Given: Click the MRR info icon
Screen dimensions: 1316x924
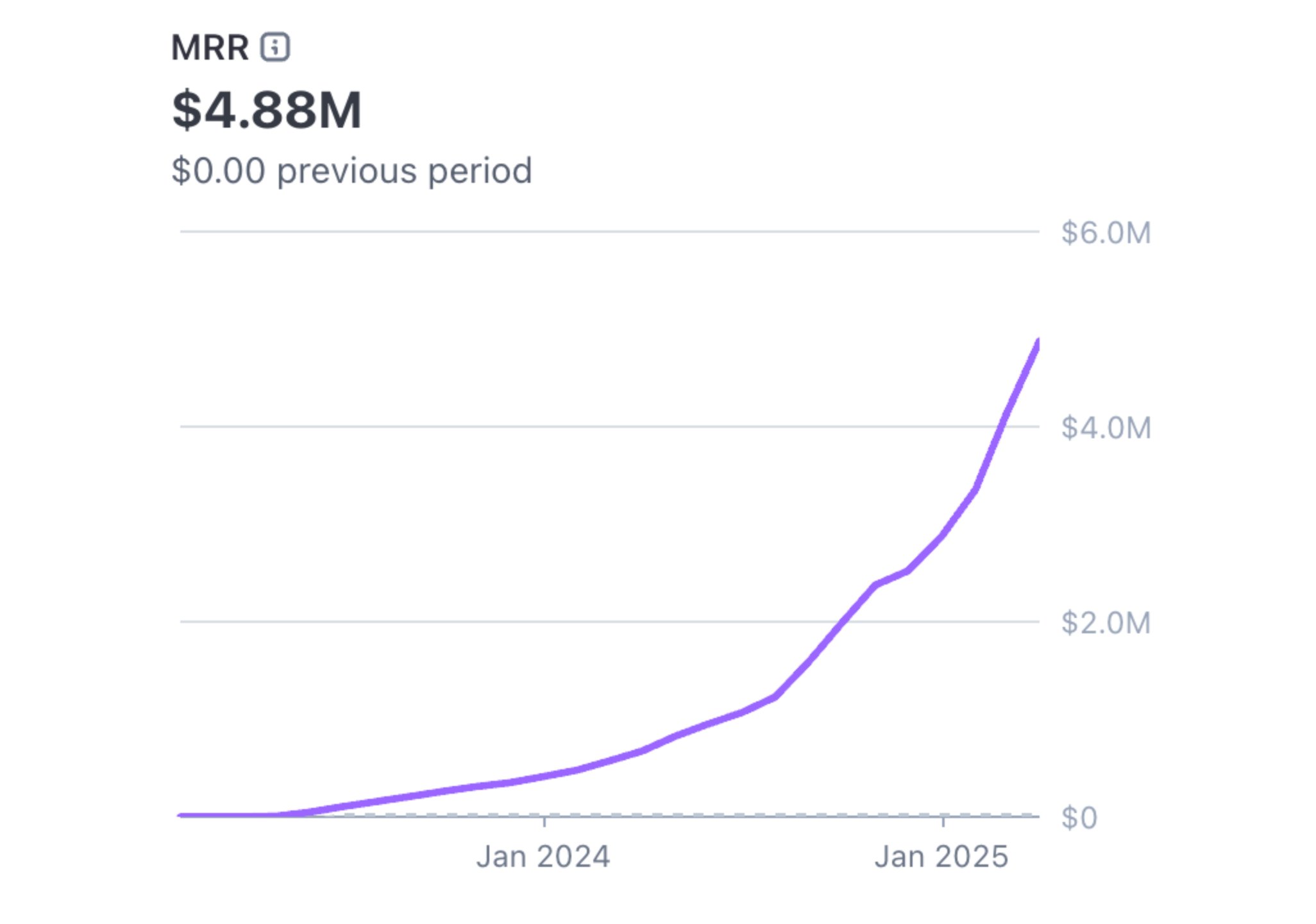Looking at the screenshot, I should click(275, 47).
